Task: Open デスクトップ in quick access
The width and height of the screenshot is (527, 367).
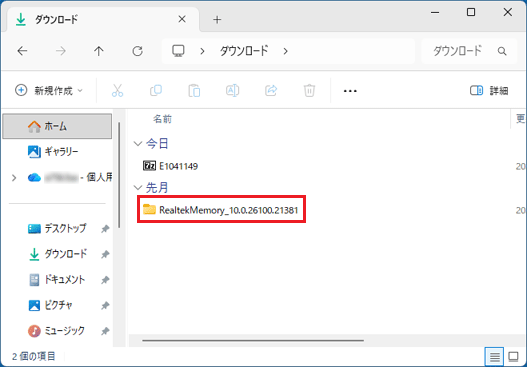Action: click(57, 229)
